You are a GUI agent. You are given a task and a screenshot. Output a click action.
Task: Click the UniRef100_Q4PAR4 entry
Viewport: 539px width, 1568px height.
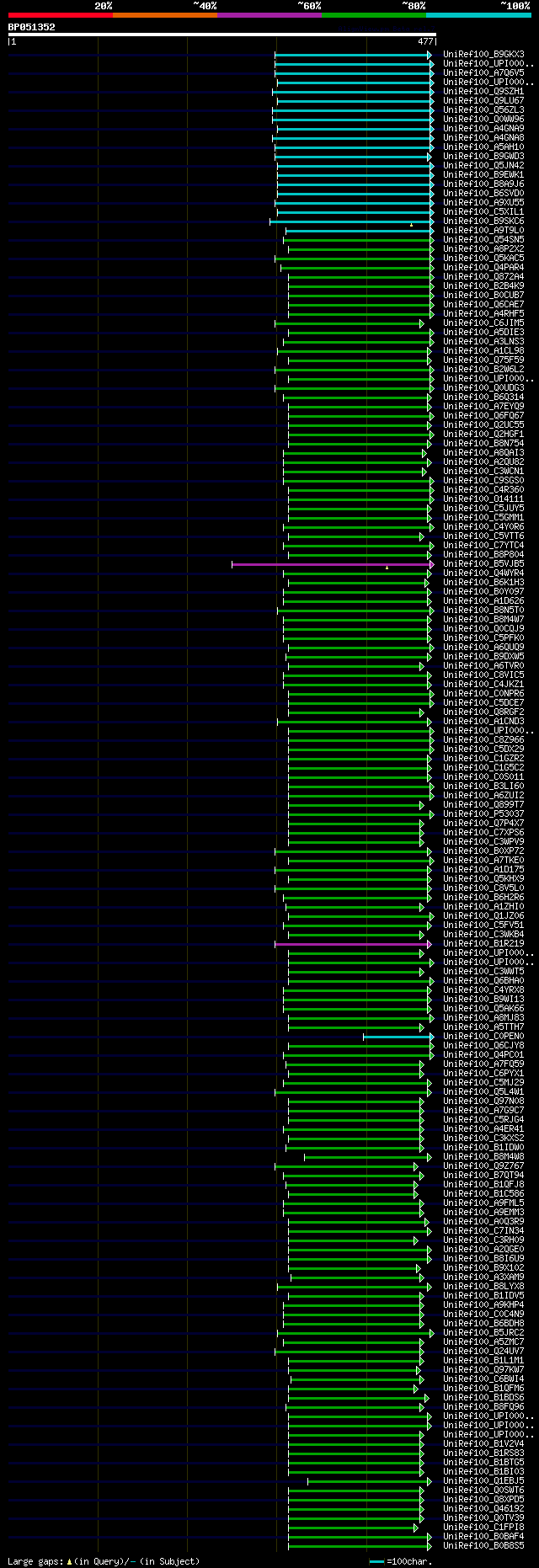pos(483,268)
